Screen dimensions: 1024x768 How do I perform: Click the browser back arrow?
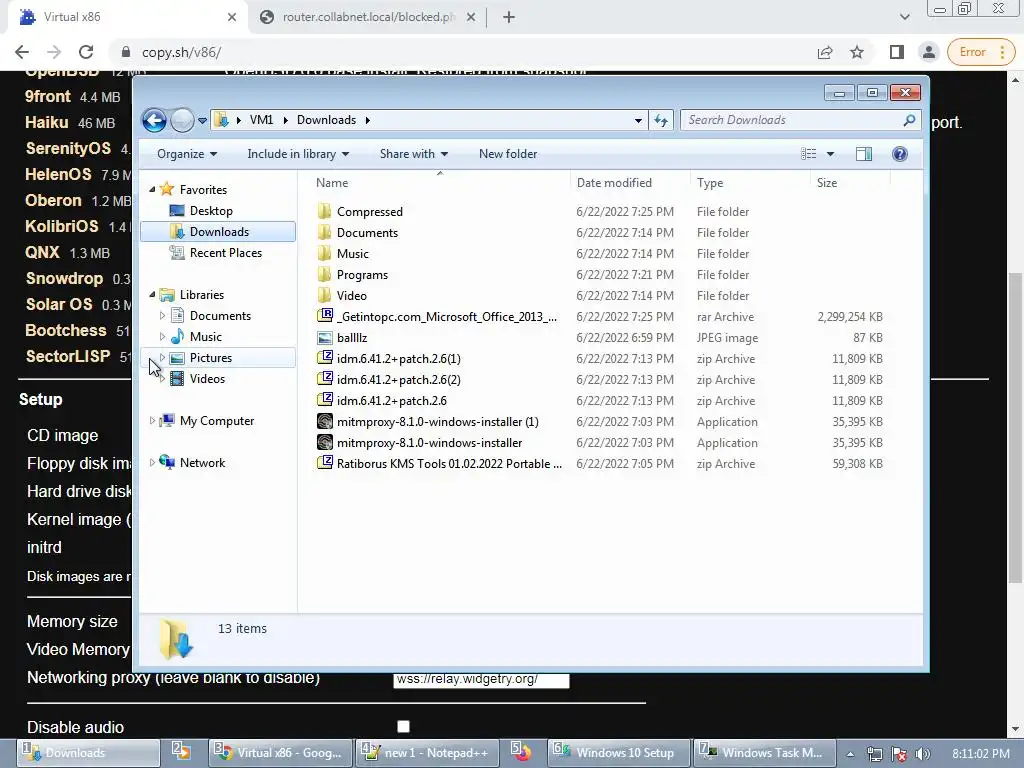click(22, 52)
